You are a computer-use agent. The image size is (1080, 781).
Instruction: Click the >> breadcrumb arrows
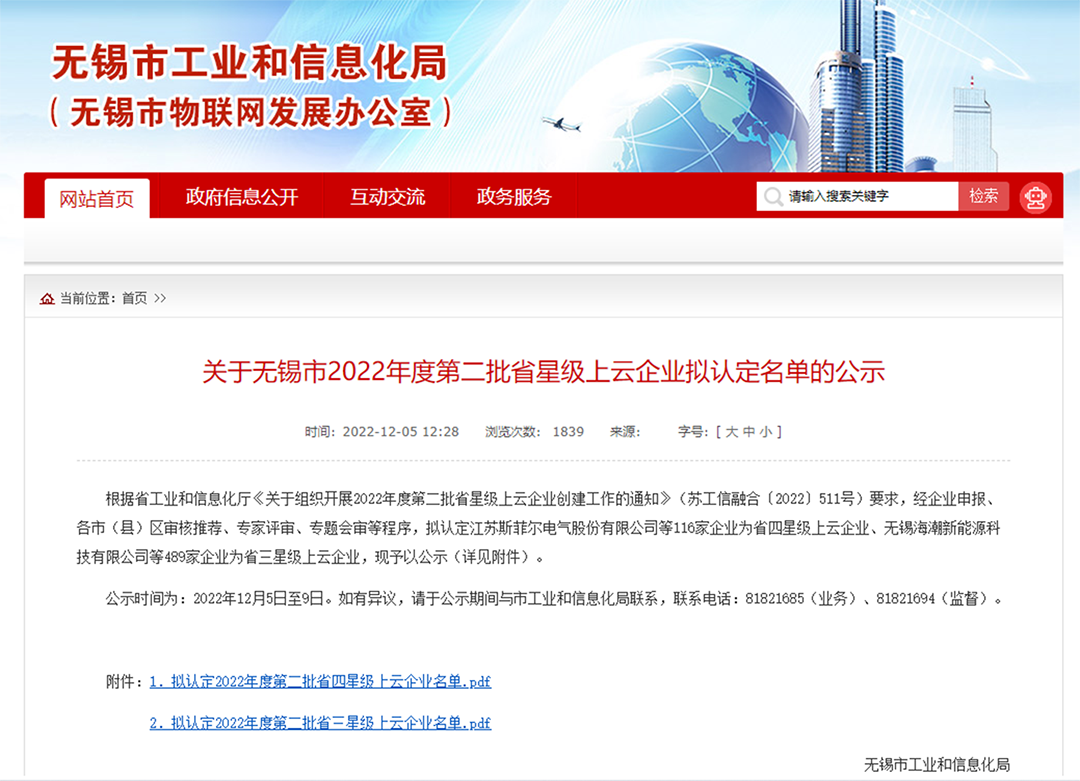tap(160, 298)
